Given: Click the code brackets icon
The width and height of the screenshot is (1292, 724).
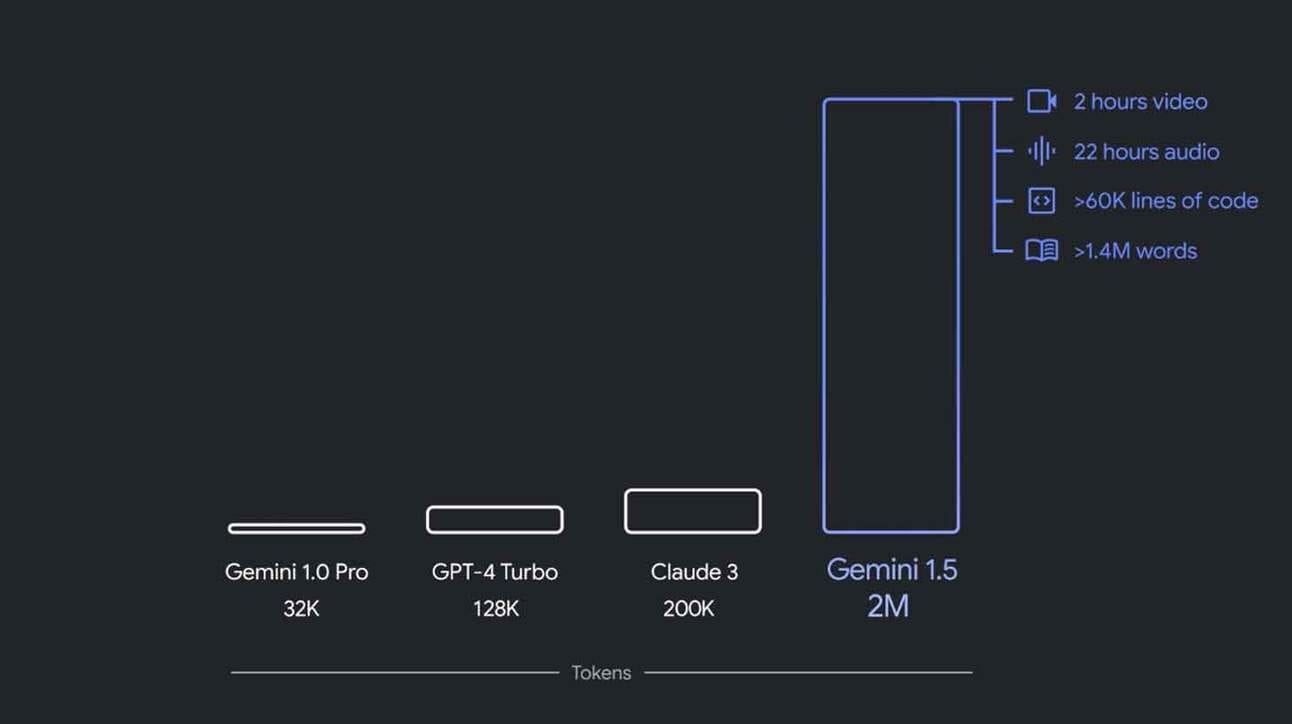Looking at the screenshot, I should (x=1041, y=201).
